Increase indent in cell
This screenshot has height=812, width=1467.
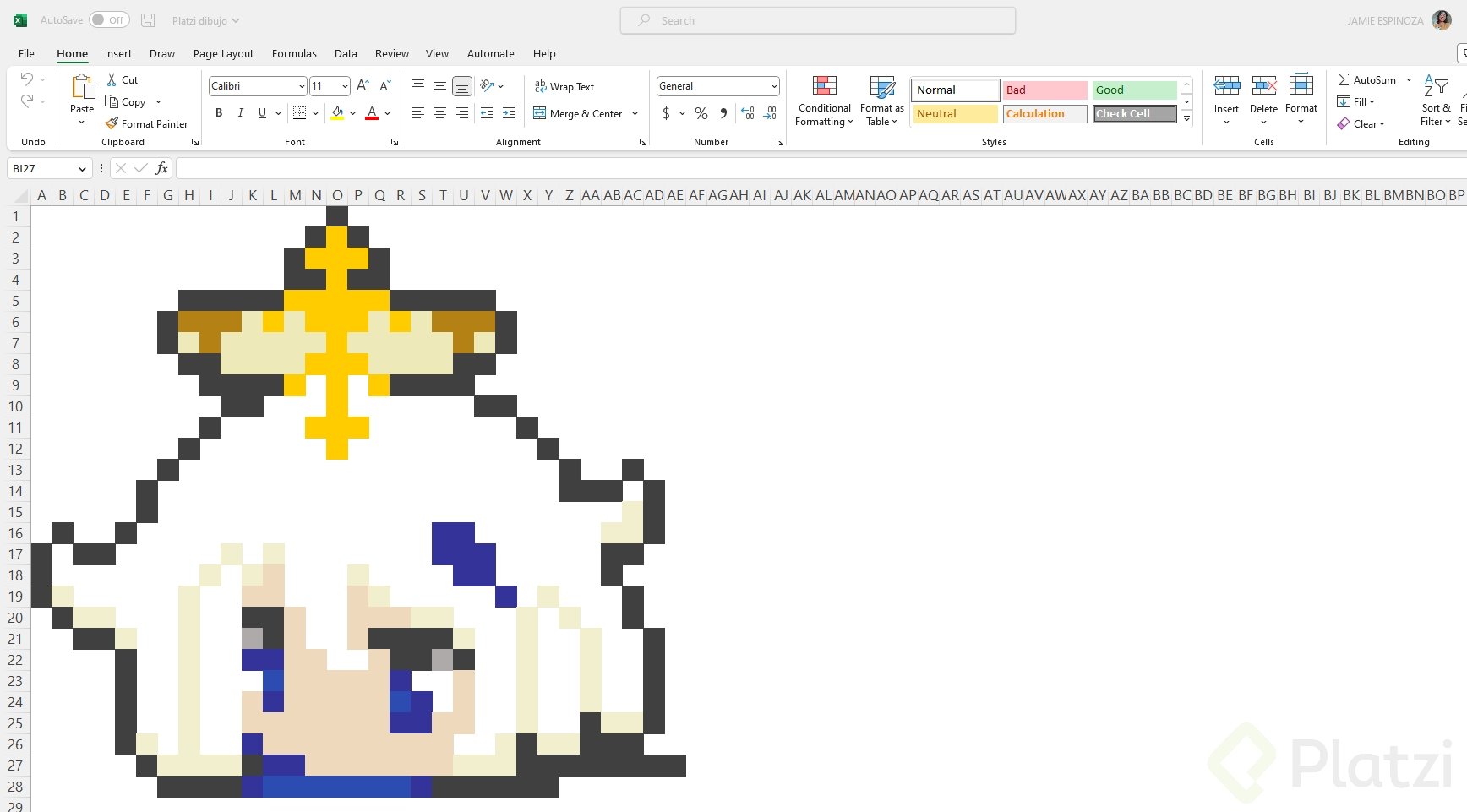tap(509, 113)
